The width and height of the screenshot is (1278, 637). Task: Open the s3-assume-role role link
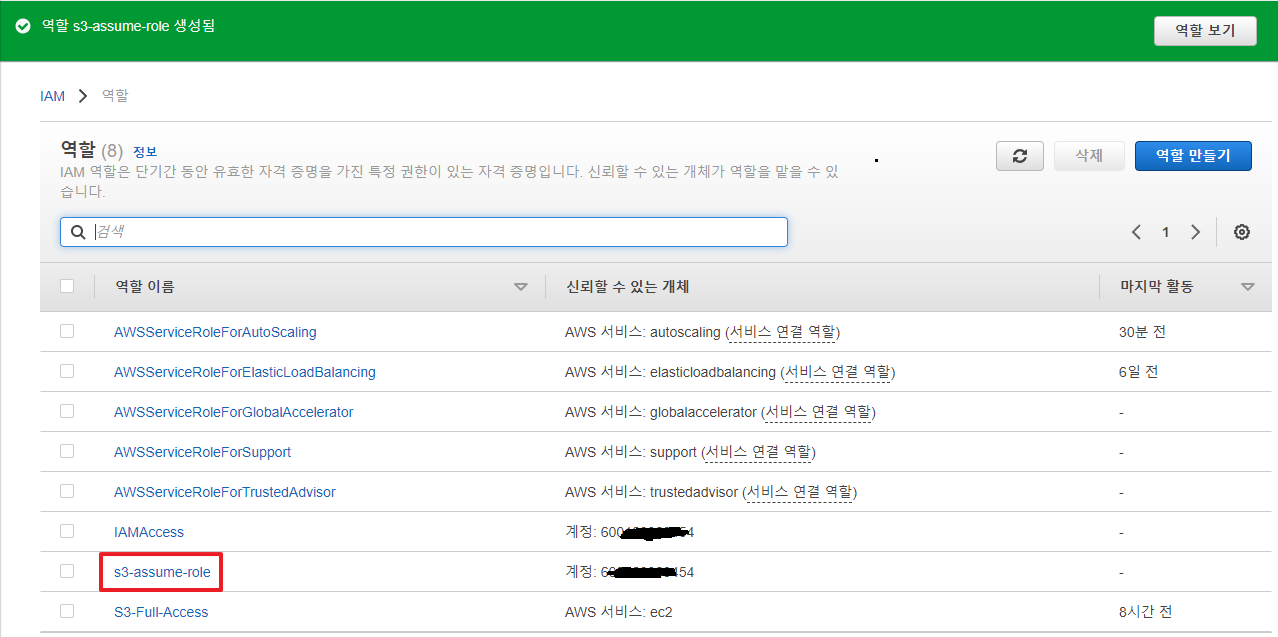[x=161, y=572]
